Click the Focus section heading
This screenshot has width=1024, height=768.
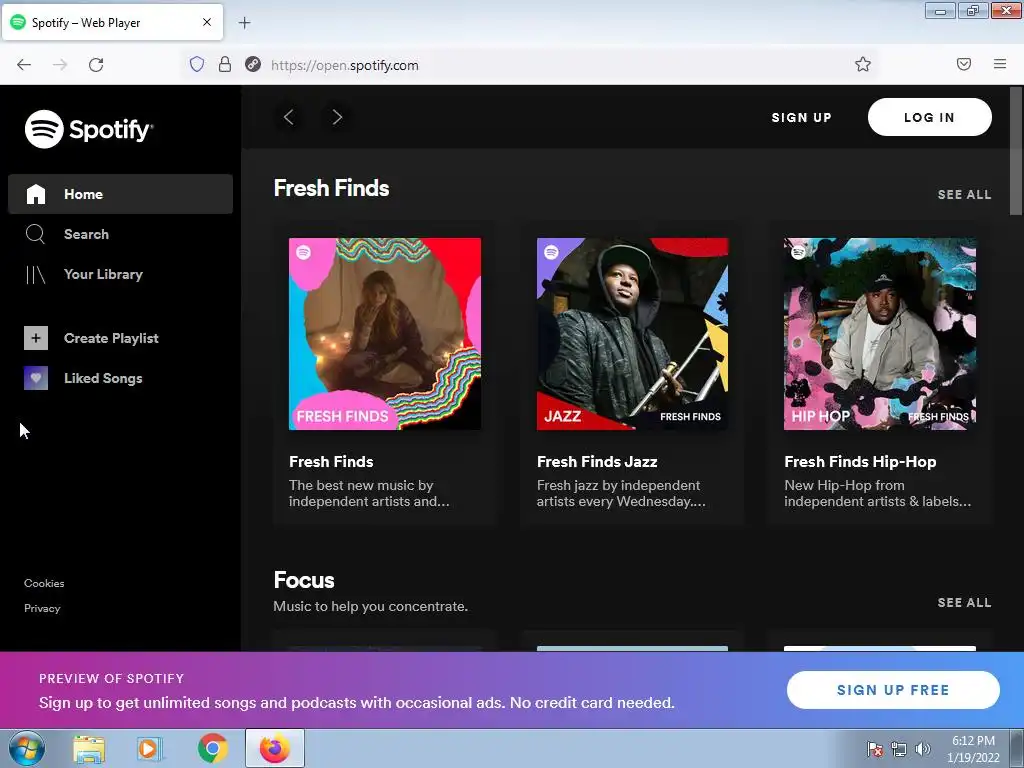[304, 580]
